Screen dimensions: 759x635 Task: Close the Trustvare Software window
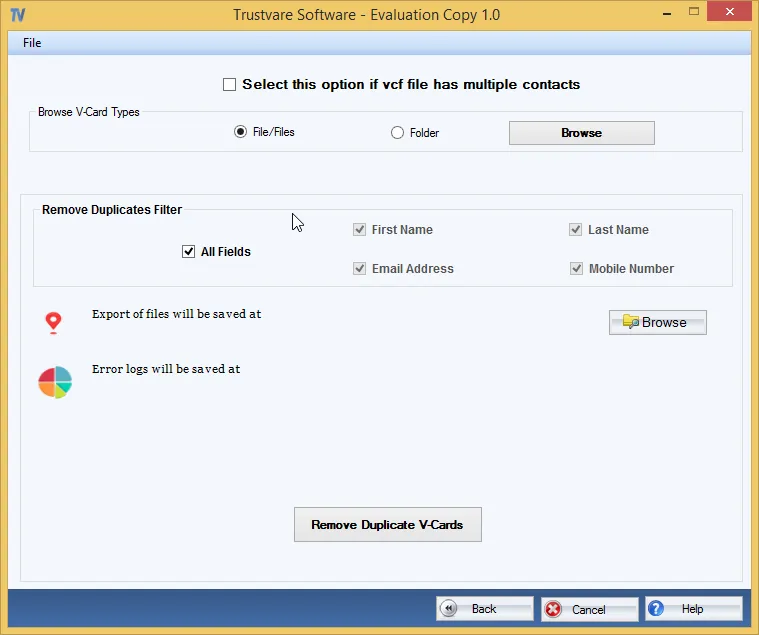point(729,12)
